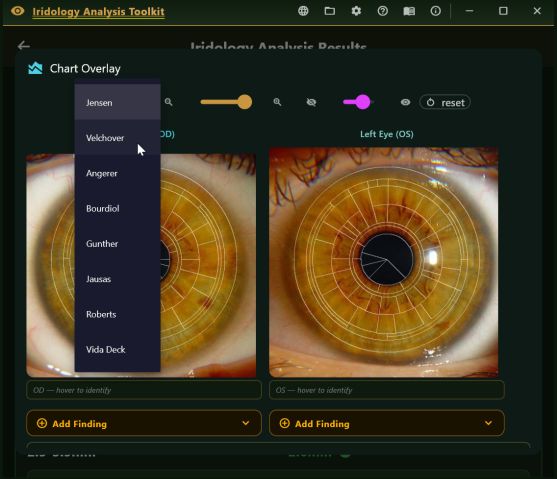Screen dimensions: 557x479
Task: Select Roberts chart option
Action: pyautogui.click(x=118, y=314)
